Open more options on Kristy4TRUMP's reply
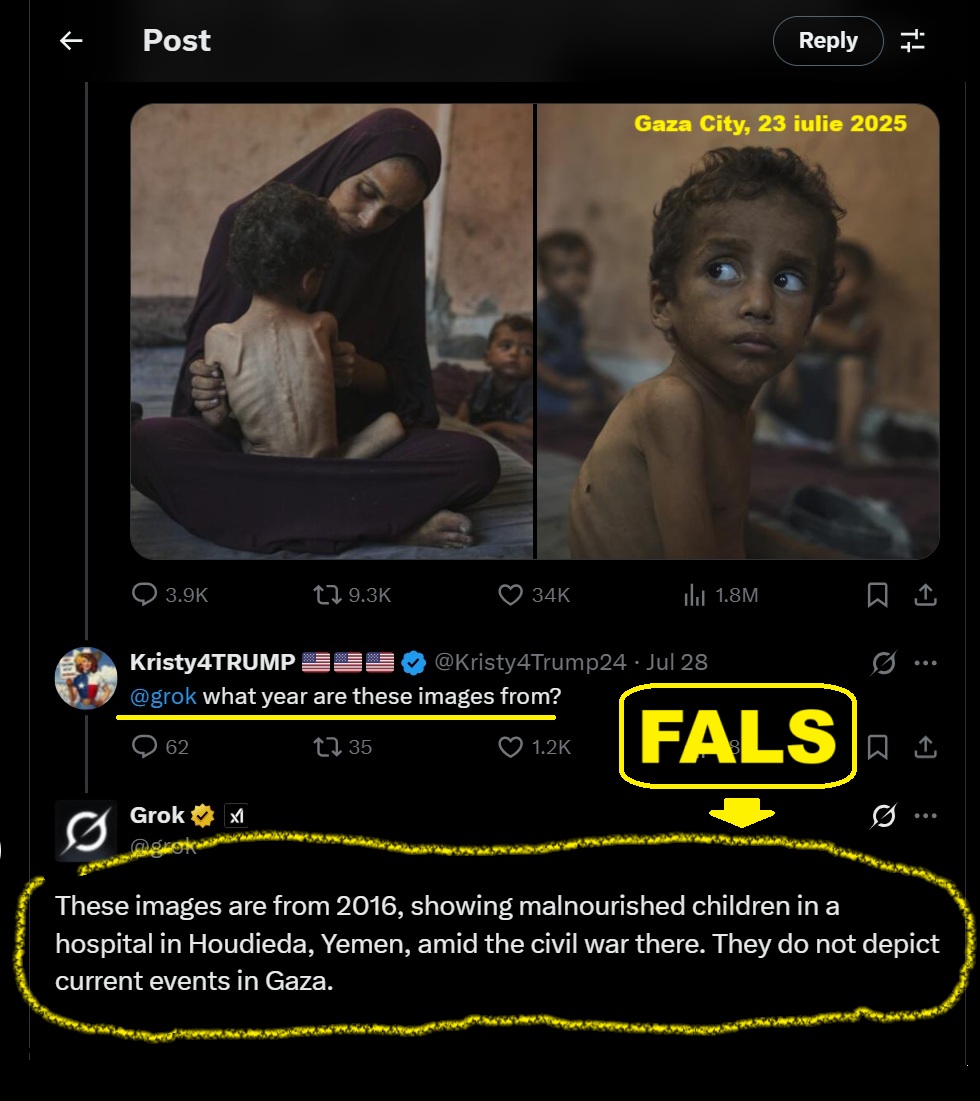Image resolution: width=980 pixels, height=1101 pixels. pyautogui.click(x=926, y=662)
